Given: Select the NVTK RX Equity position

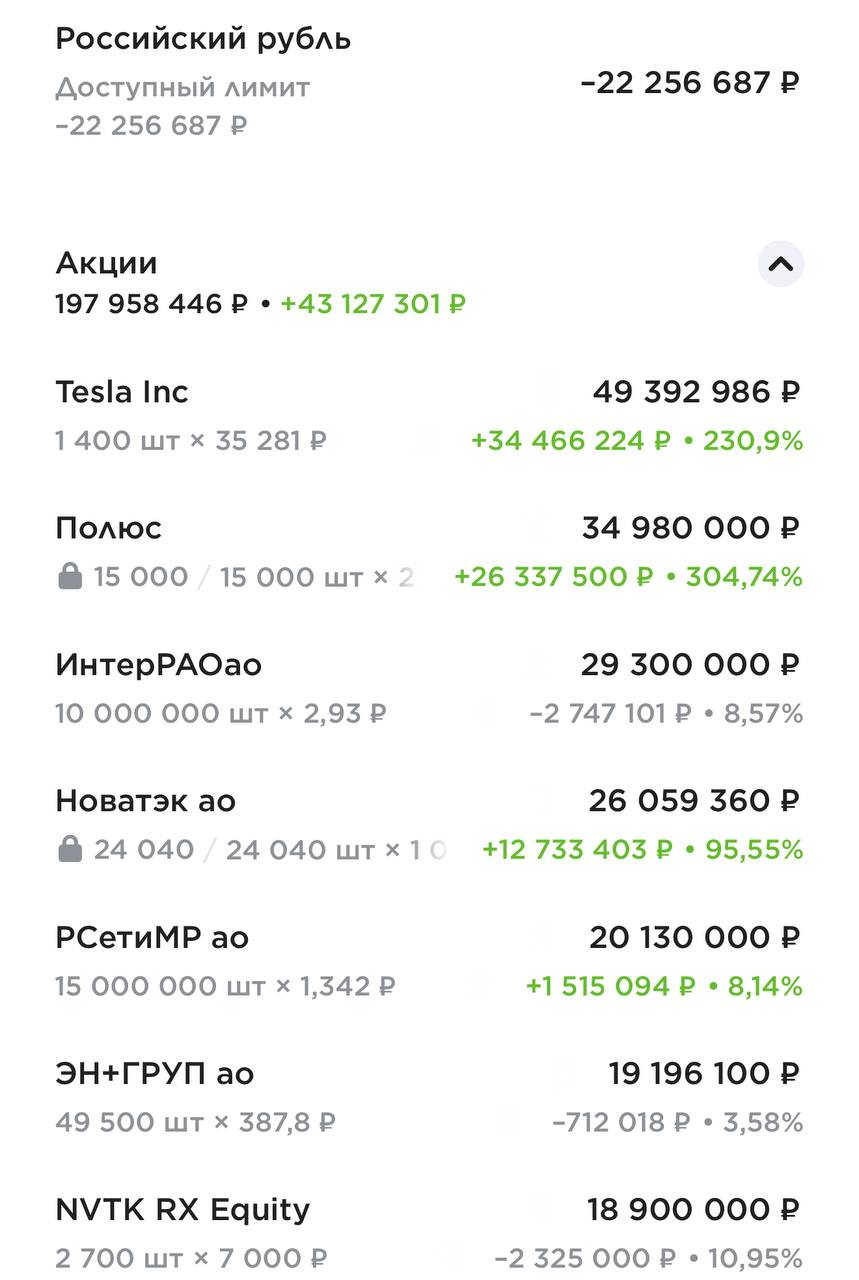Looking at the screenshot, I should pyautogui.click(x=182, y=1210).
